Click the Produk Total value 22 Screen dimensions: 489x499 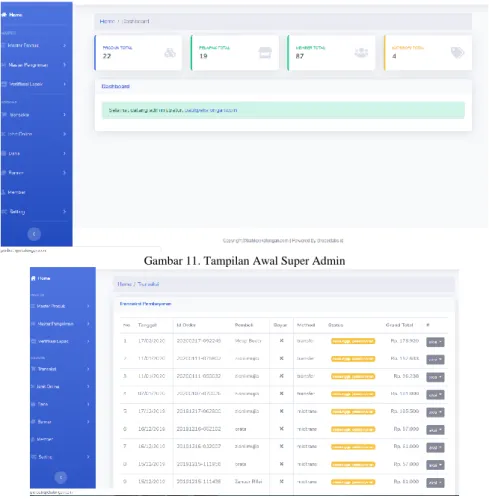click(x=107, y=56)
